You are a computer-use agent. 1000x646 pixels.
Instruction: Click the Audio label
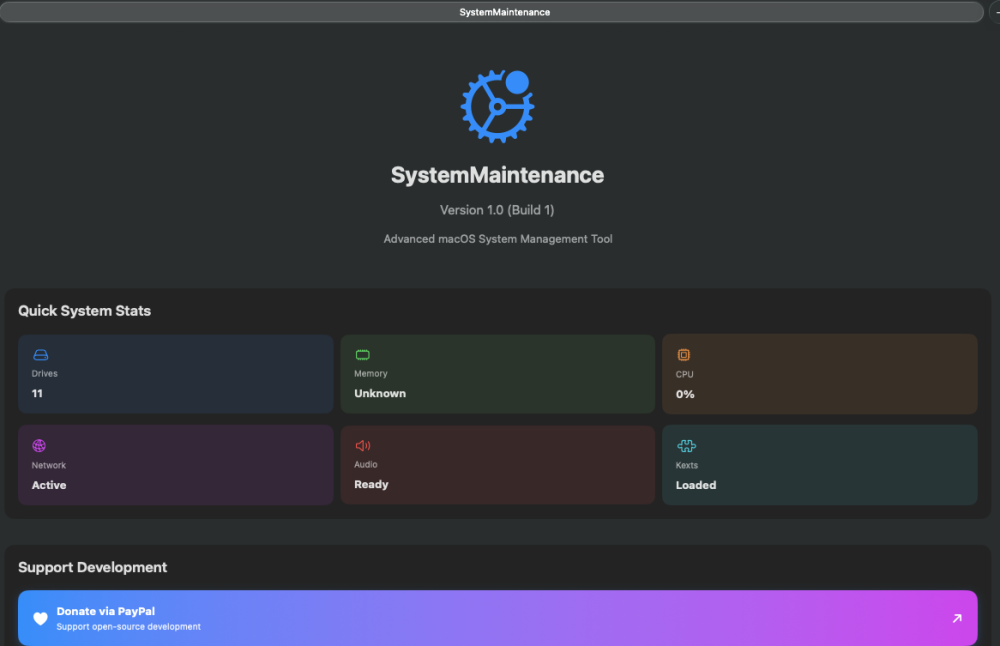pos(365,464)
